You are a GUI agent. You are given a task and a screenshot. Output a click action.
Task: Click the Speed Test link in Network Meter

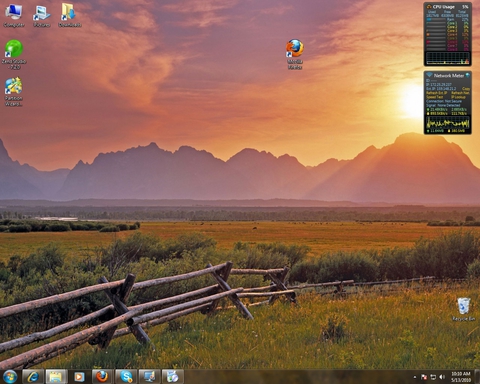click(434, 97)
